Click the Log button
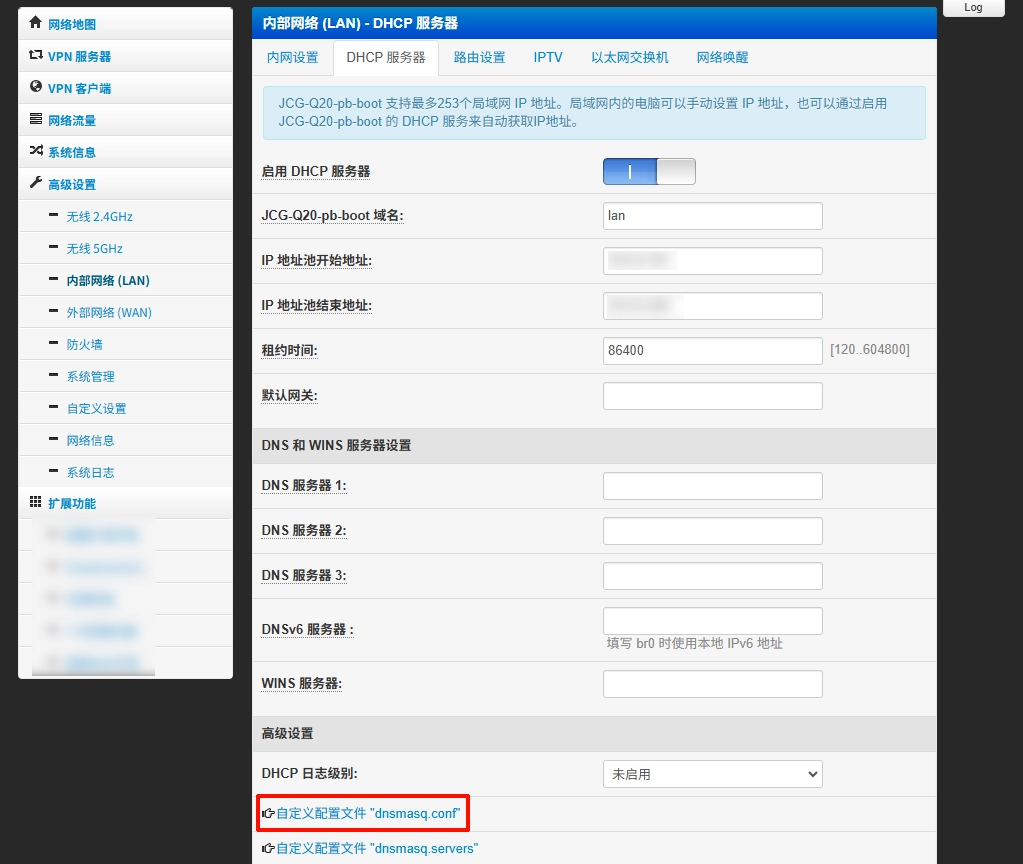 971,8
